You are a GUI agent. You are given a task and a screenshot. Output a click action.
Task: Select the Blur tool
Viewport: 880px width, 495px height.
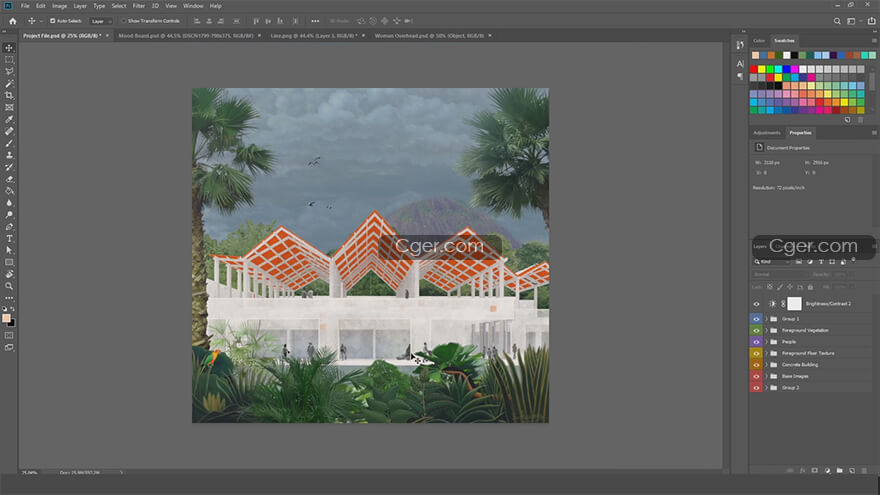click(9, 203)
